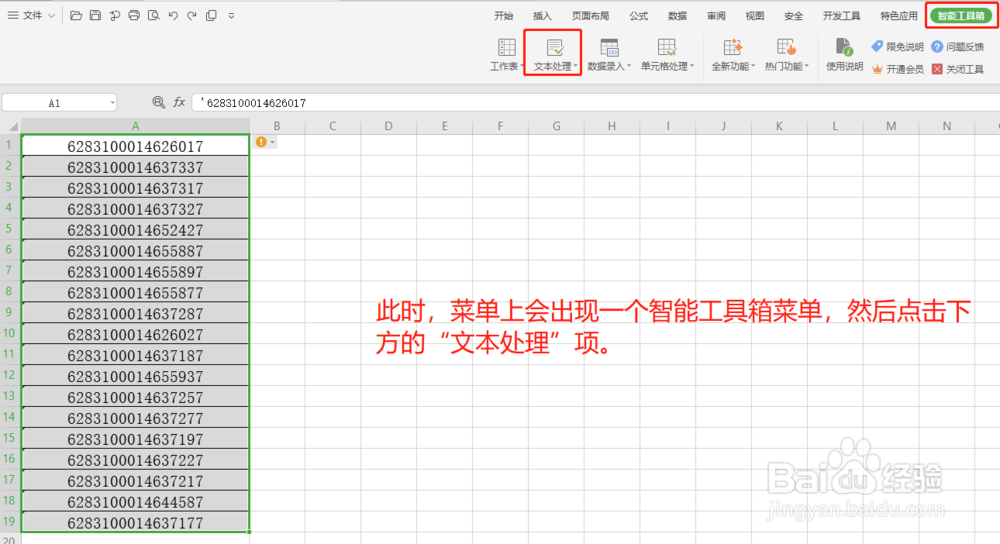Select row header 19
The width and height of the screenshot is (1000, 544).
(9, 522)
